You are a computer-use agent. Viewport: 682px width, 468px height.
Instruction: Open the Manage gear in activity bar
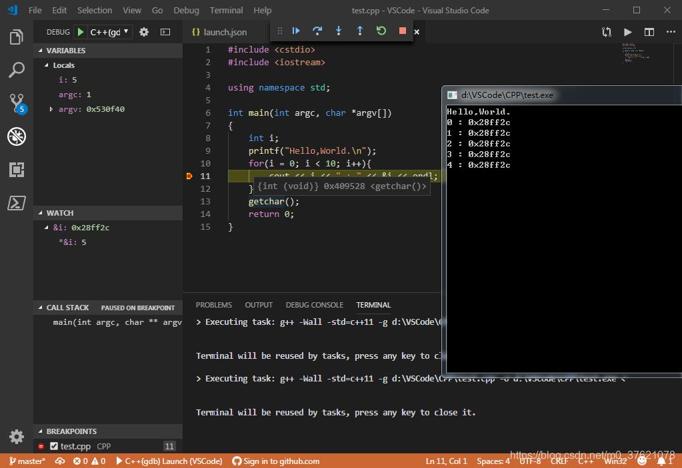coord(16,436)
